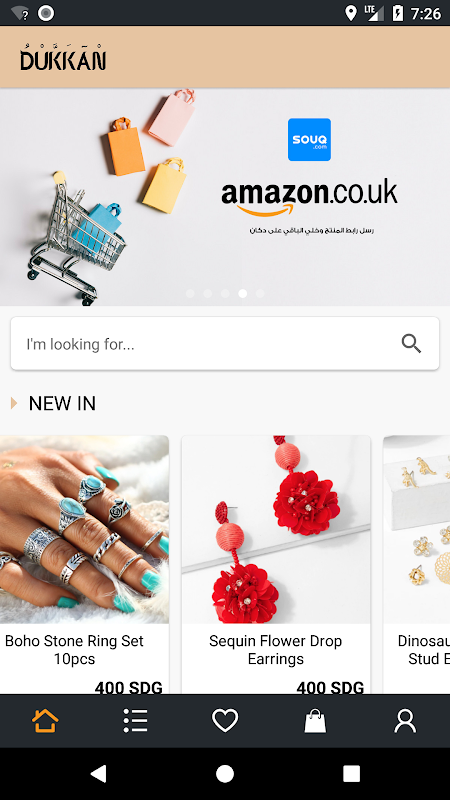This screenshot has height=800, width=450.
Task: Select the first banner carousel dot
Action: 190,293
